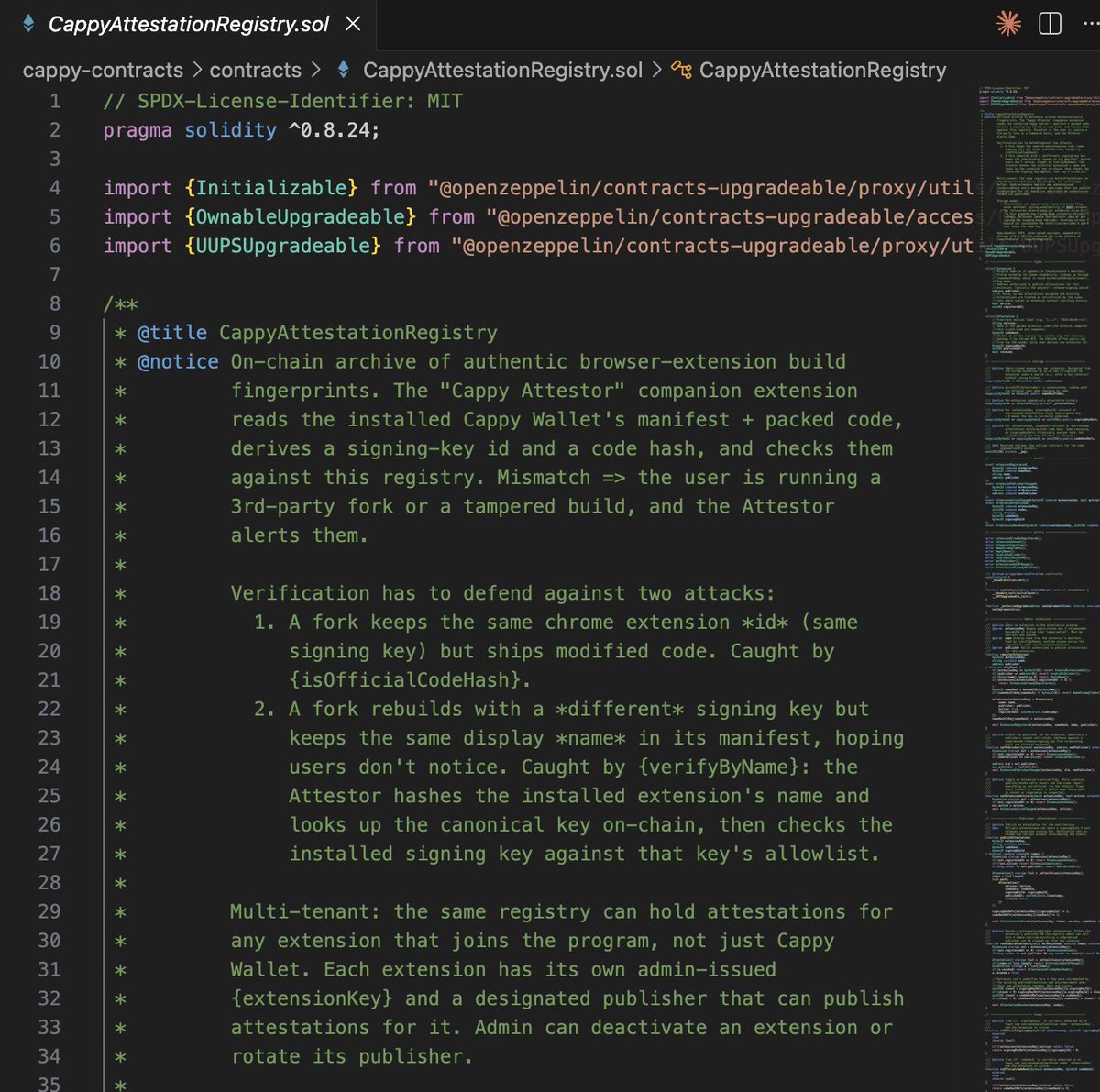
Task: Select the CappyAttestationRegistry.sol editor tab
Action: pyautogui.click(x=188, y=25)
